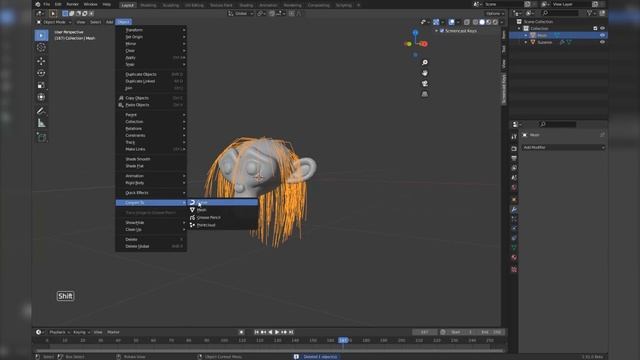Select the Measure tool

tap(41, 123)
